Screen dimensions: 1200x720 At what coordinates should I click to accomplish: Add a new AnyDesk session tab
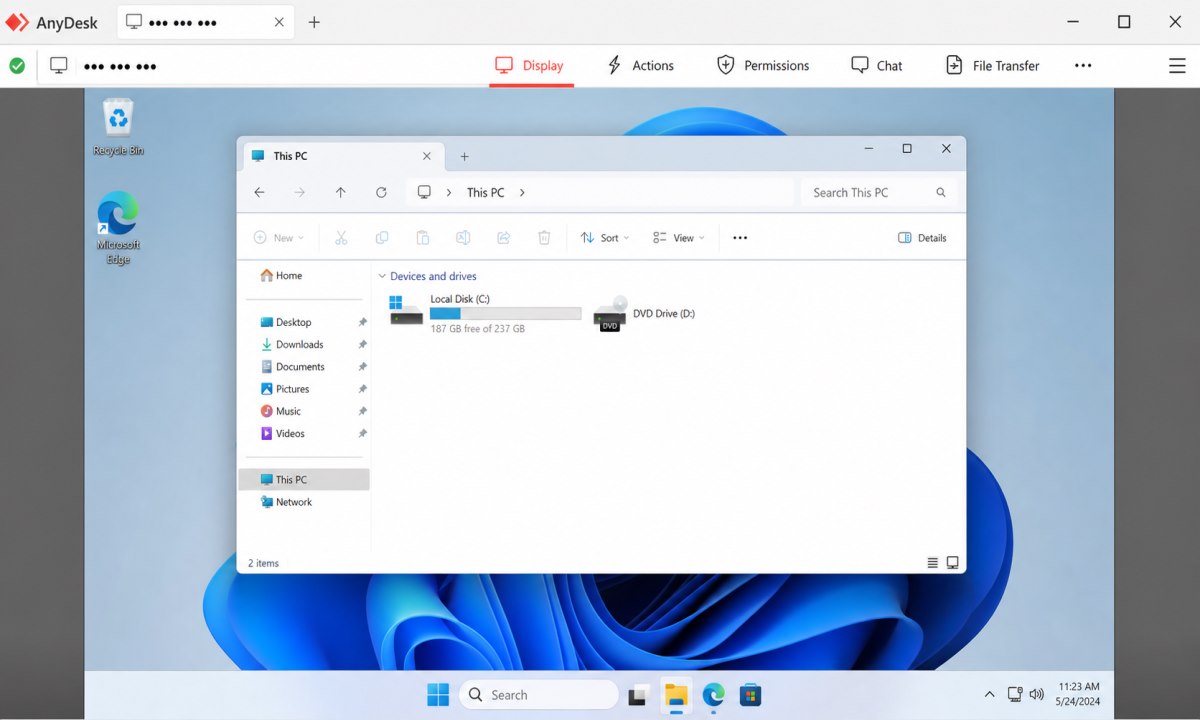pyautogui.click(x=314, y=22)
